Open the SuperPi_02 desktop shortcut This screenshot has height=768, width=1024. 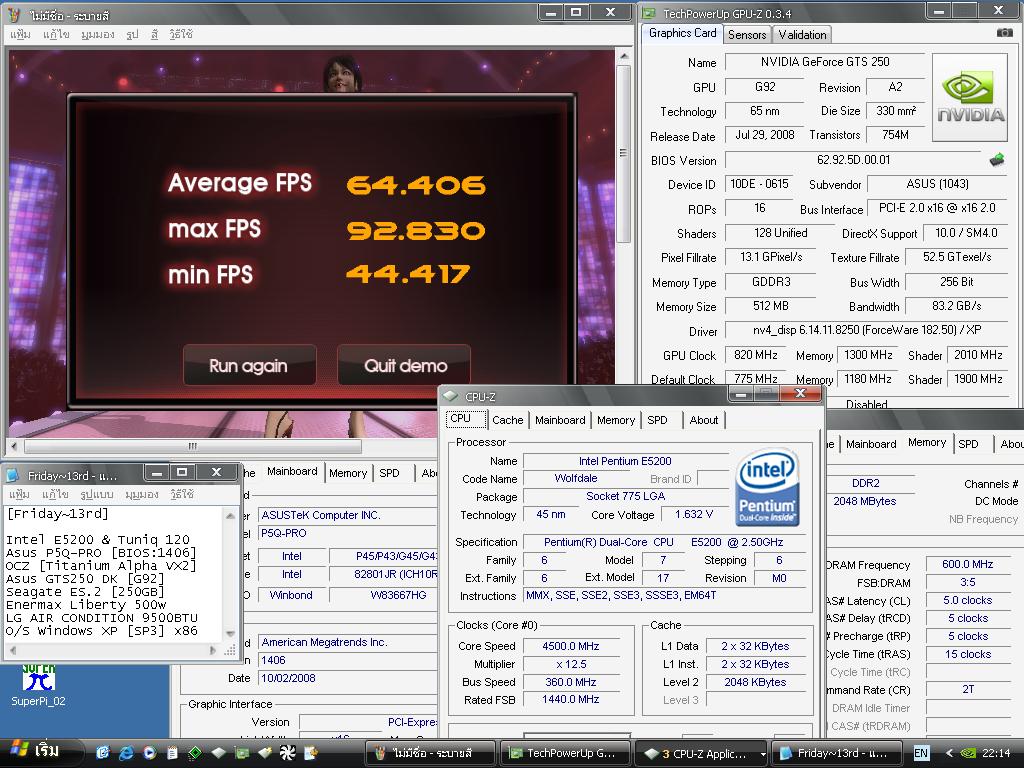[38, 686]
